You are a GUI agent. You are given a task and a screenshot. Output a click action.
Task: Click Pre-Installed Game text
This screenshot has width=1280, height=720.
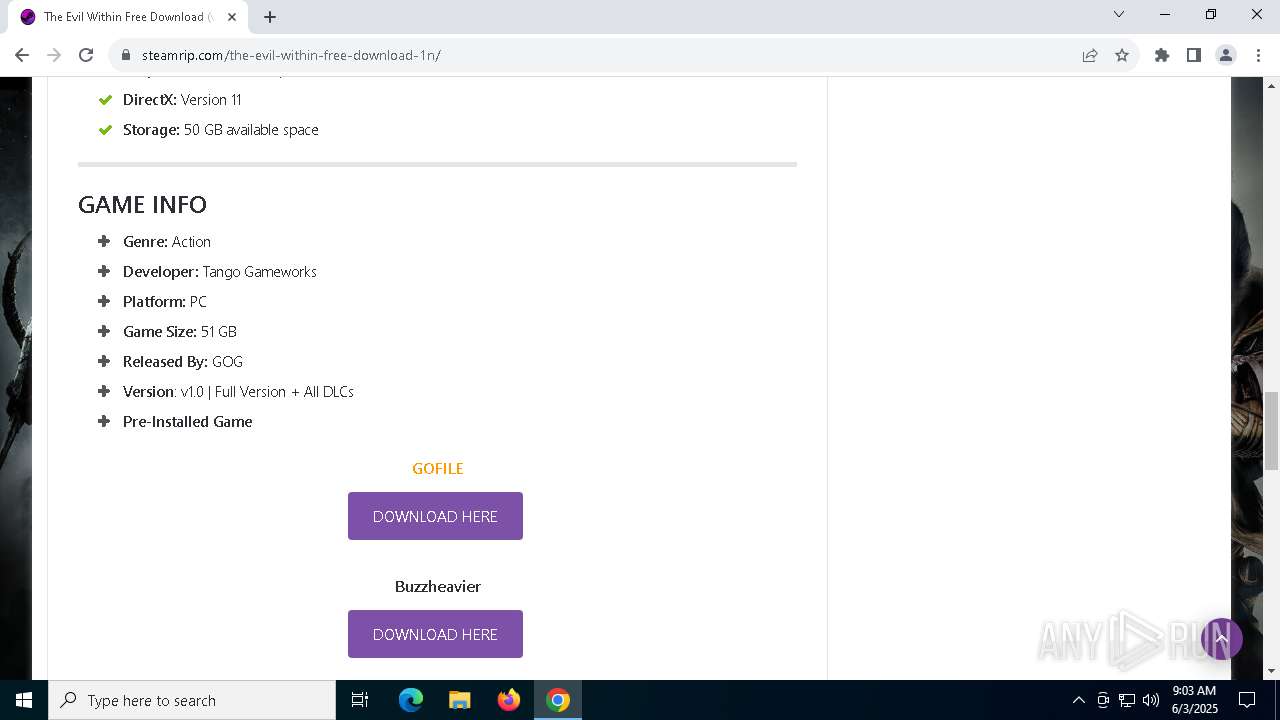click(188, 421)
